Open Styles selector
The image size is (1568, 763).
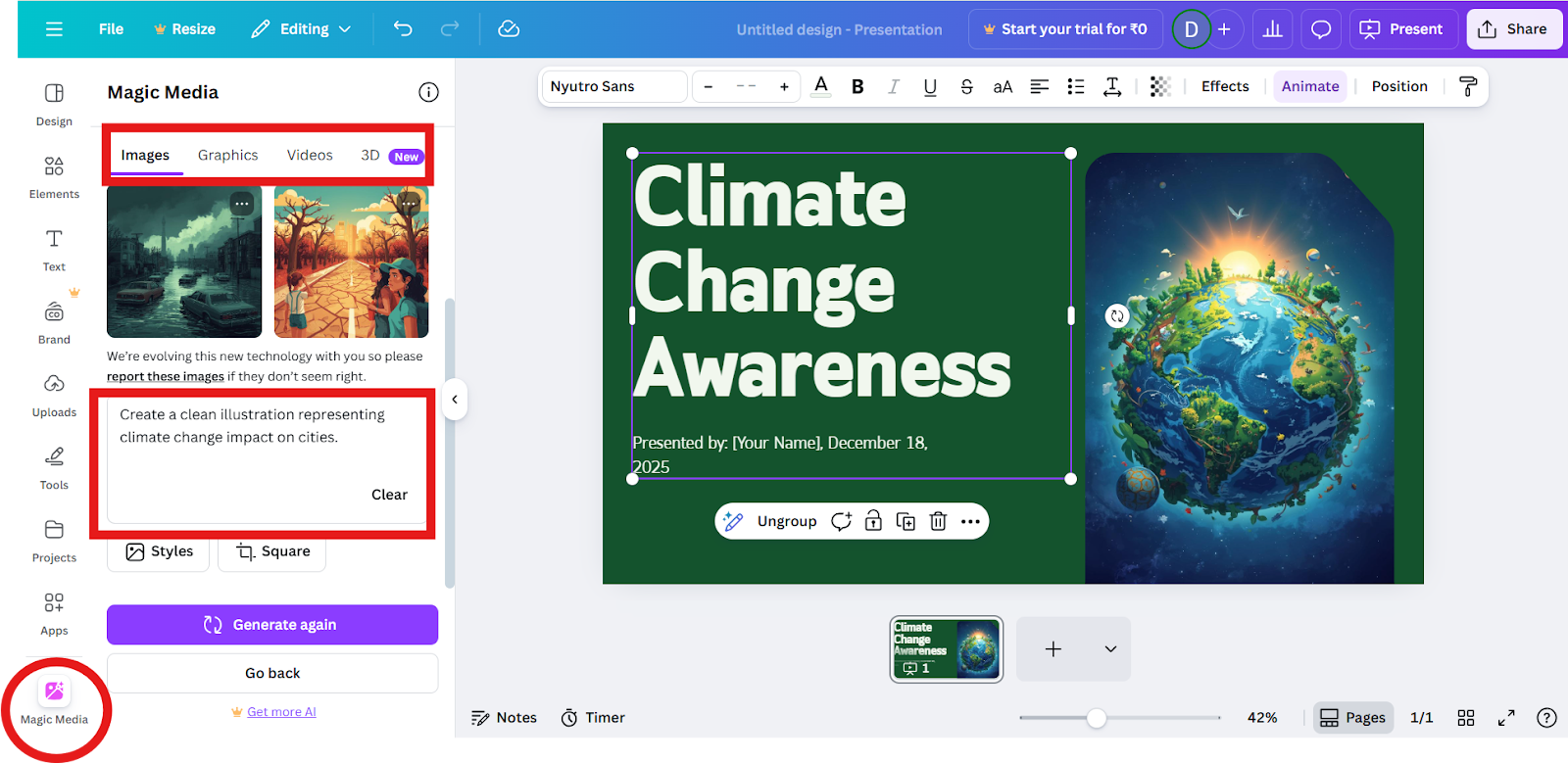click(x=159, y=551)
